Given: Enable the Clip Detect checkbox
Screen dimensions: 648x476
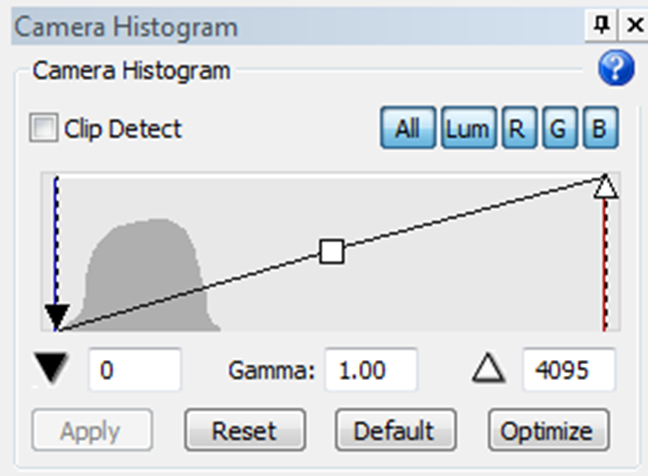Looking at the screenshot, I should [44, 129].
